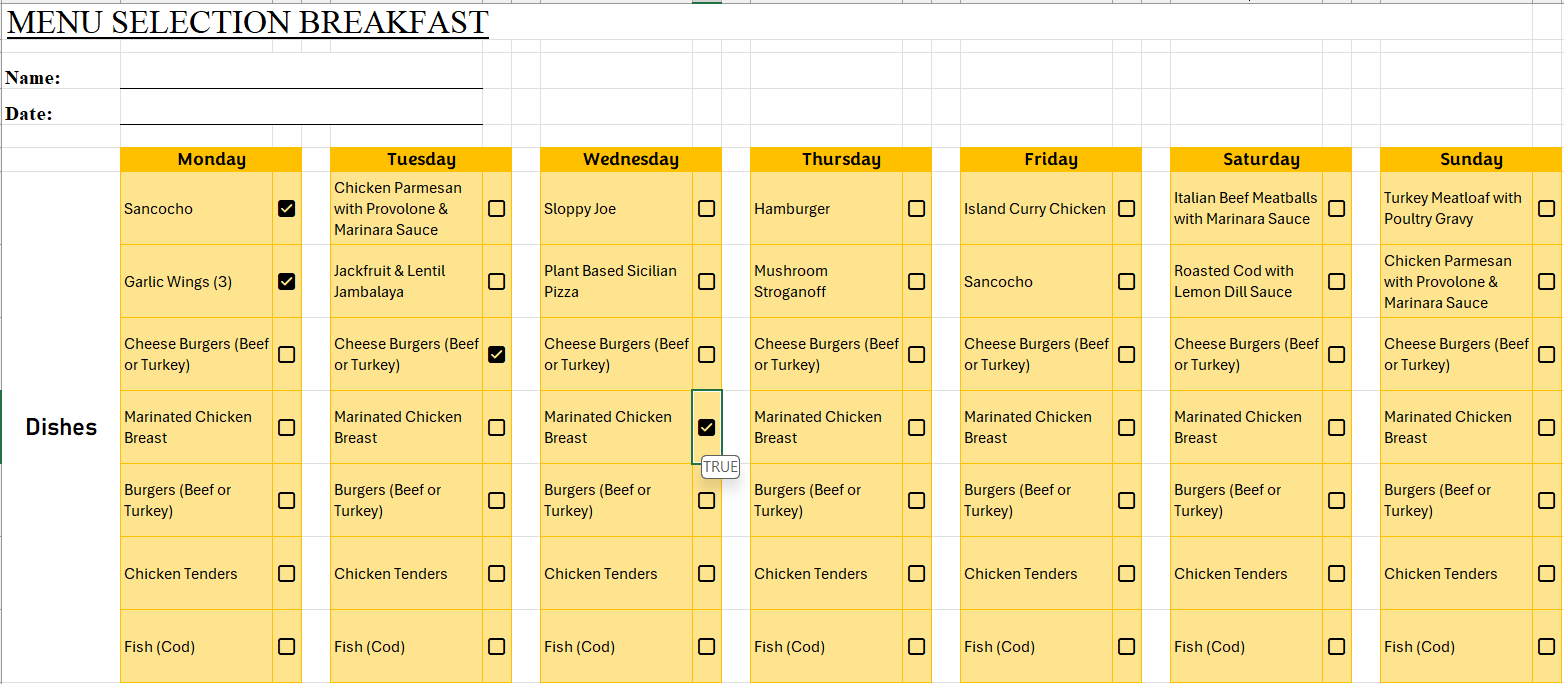The width and height of the screenshot is (1564, 684).
Task: Enable Saturday's Italian Beef Meatballs checkbox
Action: [x=1337, y=209]
